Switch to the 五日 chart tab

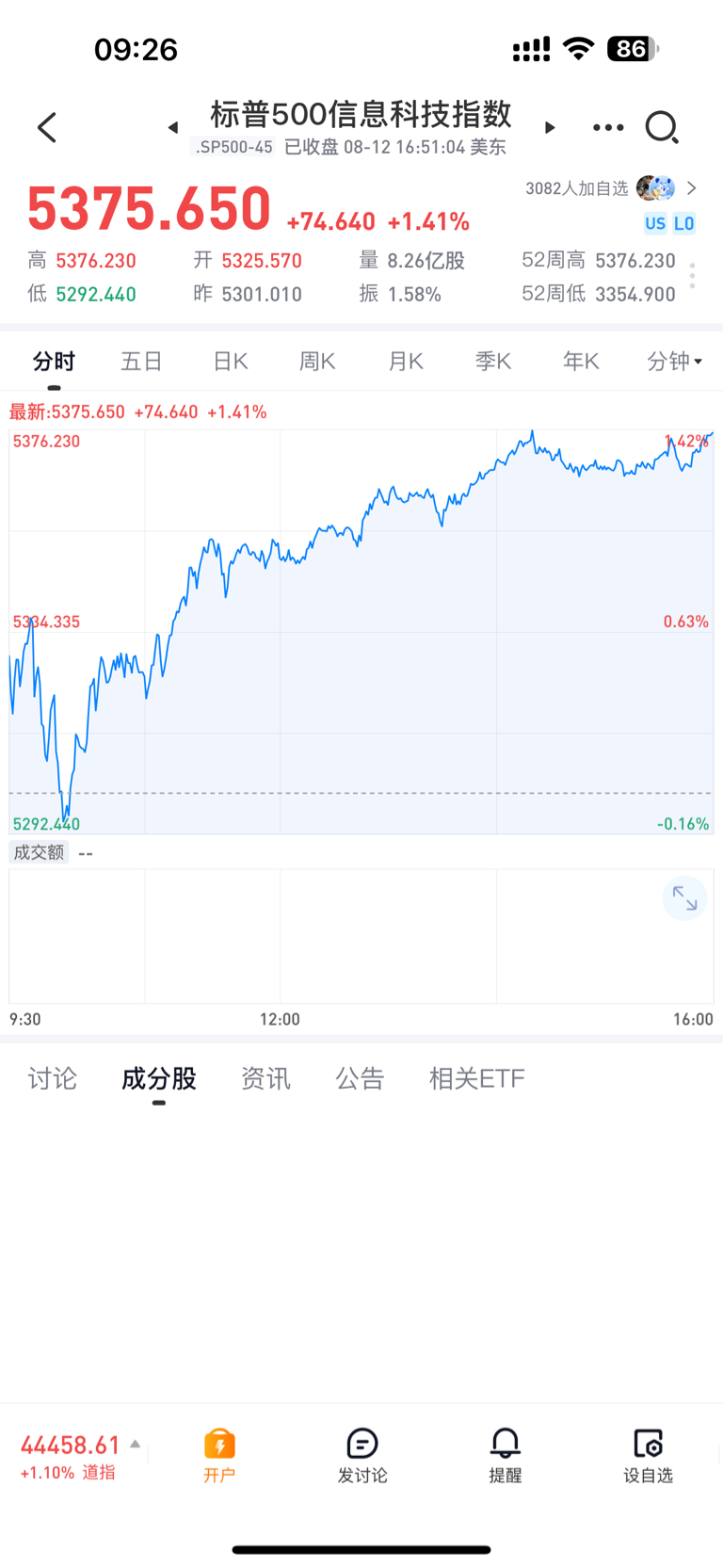(x=142, y=362)
